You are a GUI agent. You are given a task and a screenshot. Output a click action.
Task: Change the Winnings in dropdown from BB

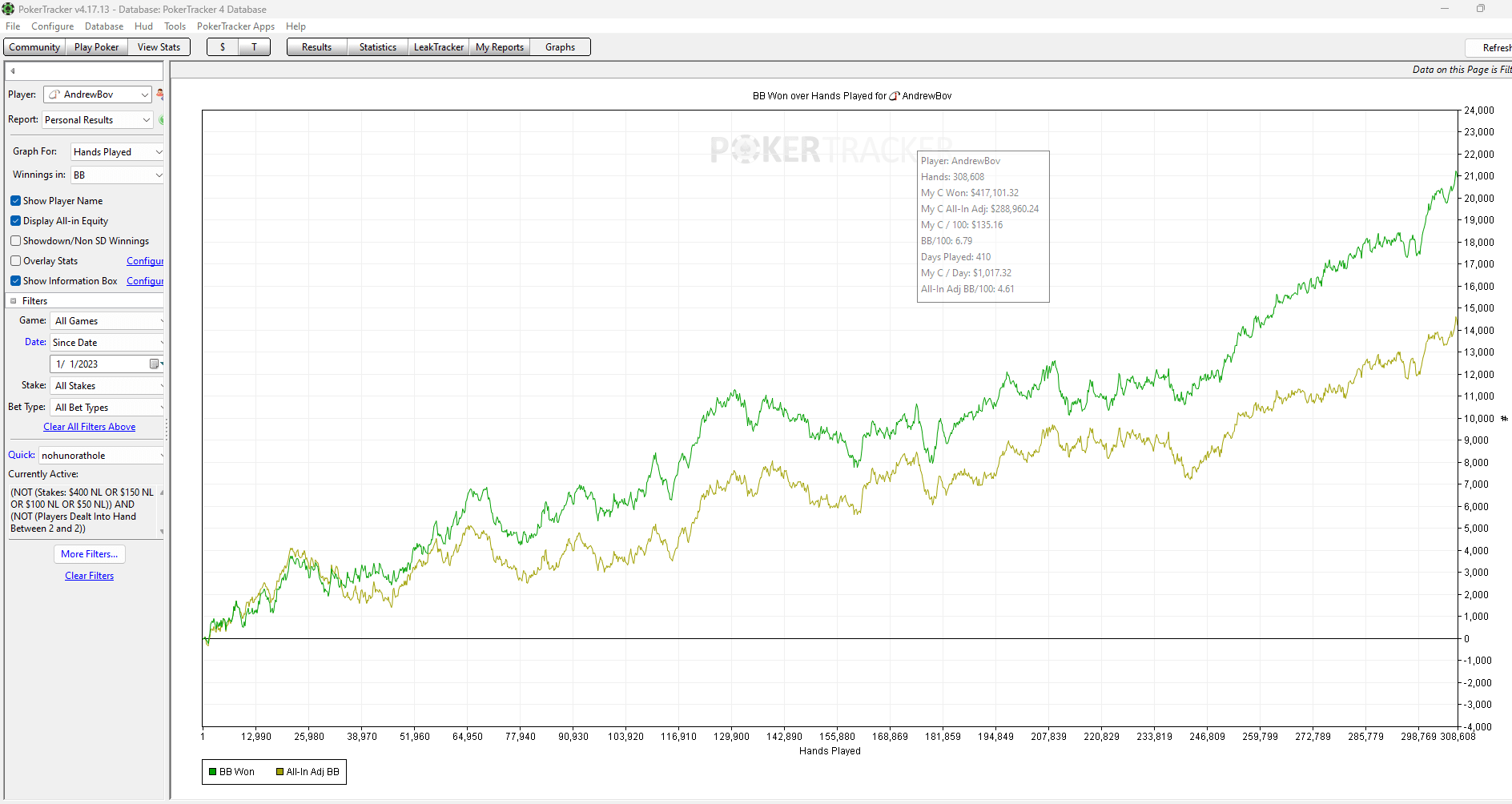coord(117,175)
